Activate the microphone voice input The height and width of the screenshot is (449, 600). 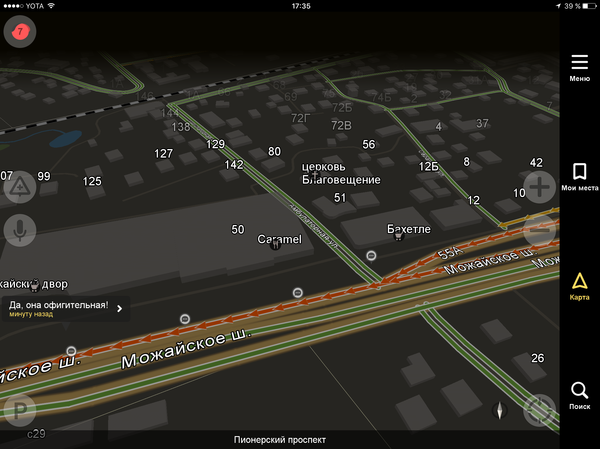19,231
